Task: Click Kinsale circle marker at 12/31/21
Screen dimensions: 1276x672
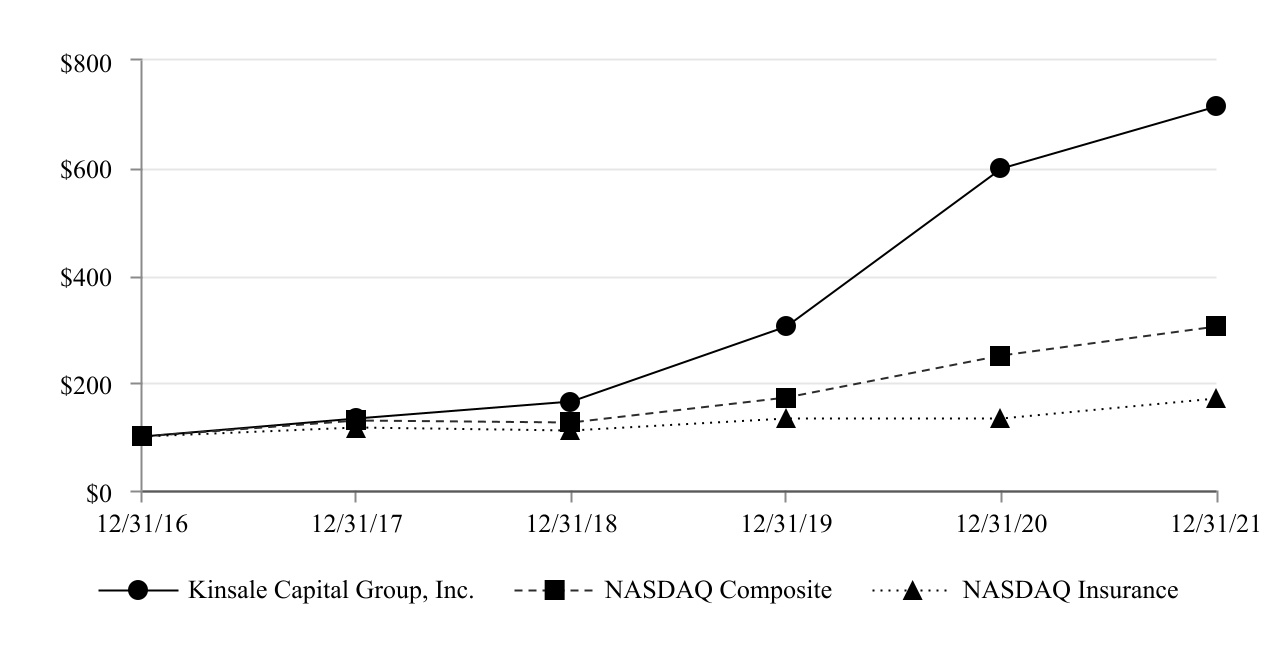Action: tap(1215, 106)
